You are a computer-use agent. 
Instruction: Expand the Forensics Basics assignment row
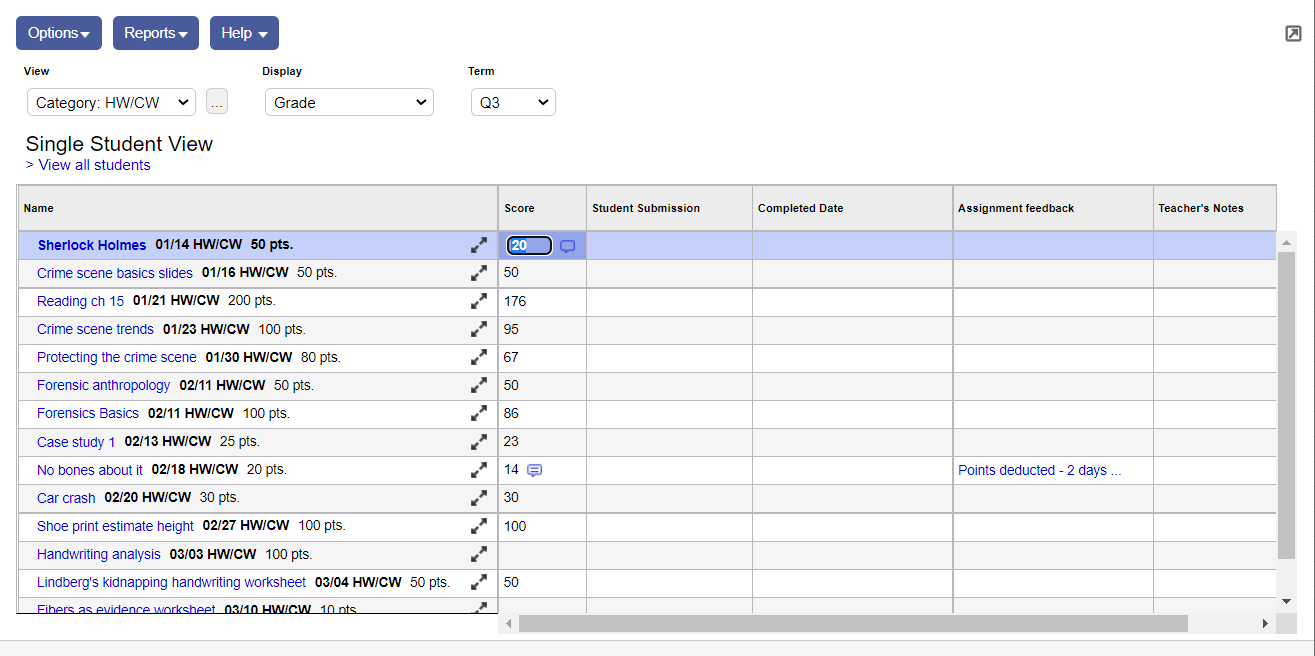tap(479, 413)
